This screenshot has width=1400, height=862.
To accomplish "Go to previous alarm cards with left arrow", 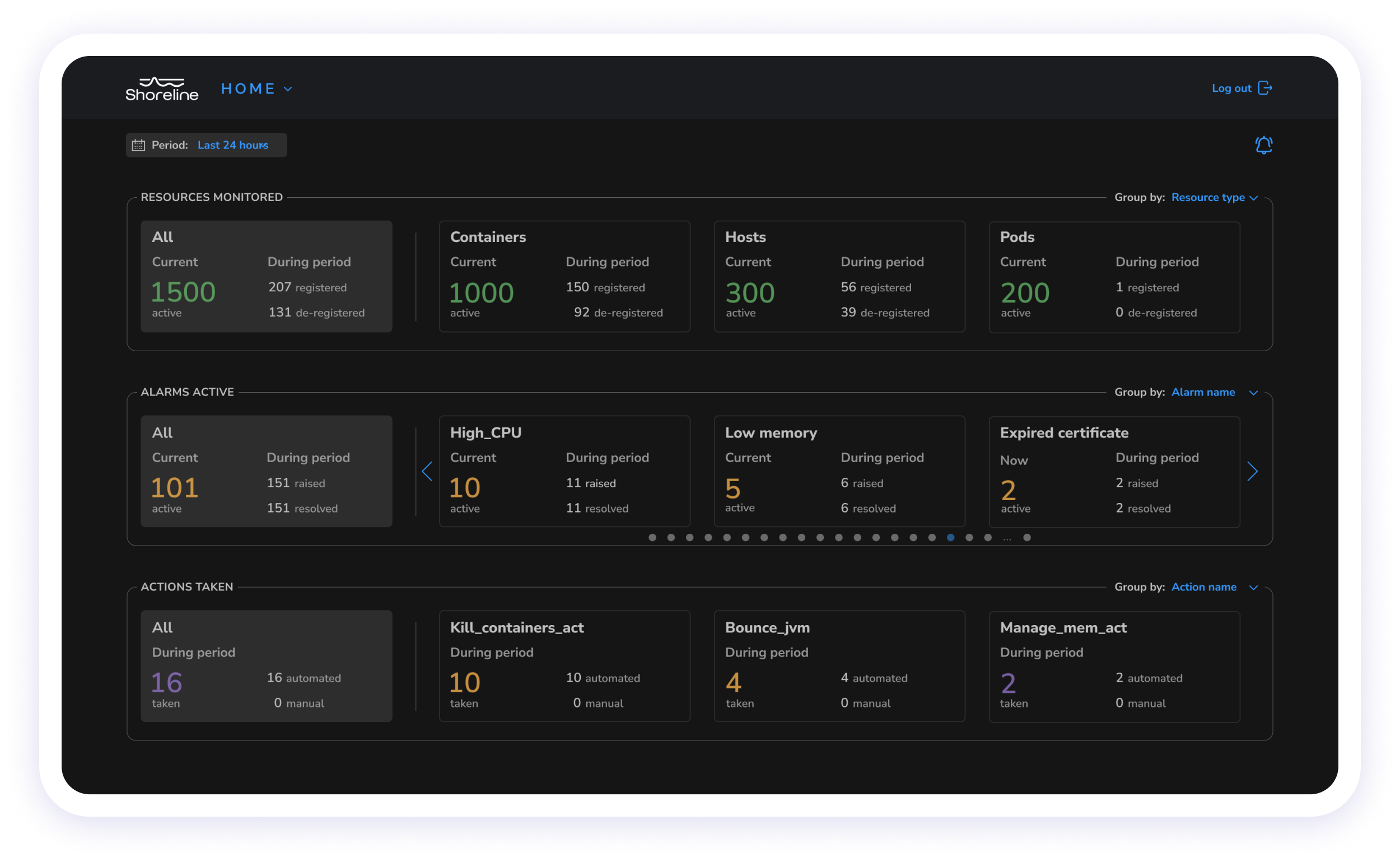I will coord(427,472).
